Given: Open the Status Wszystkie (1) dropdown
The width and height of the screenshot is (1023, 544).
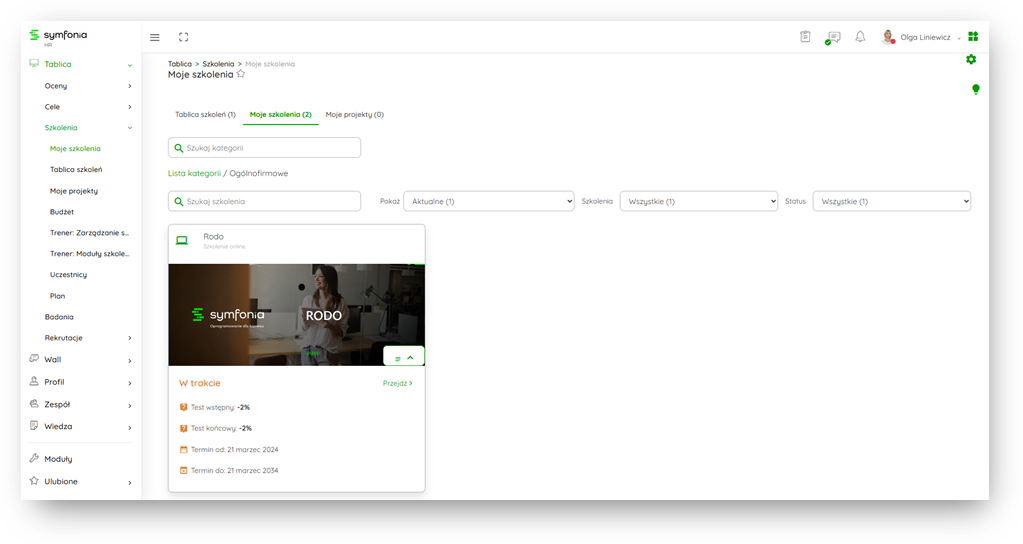Looking at the screenshot, I should tap(892, 202).
